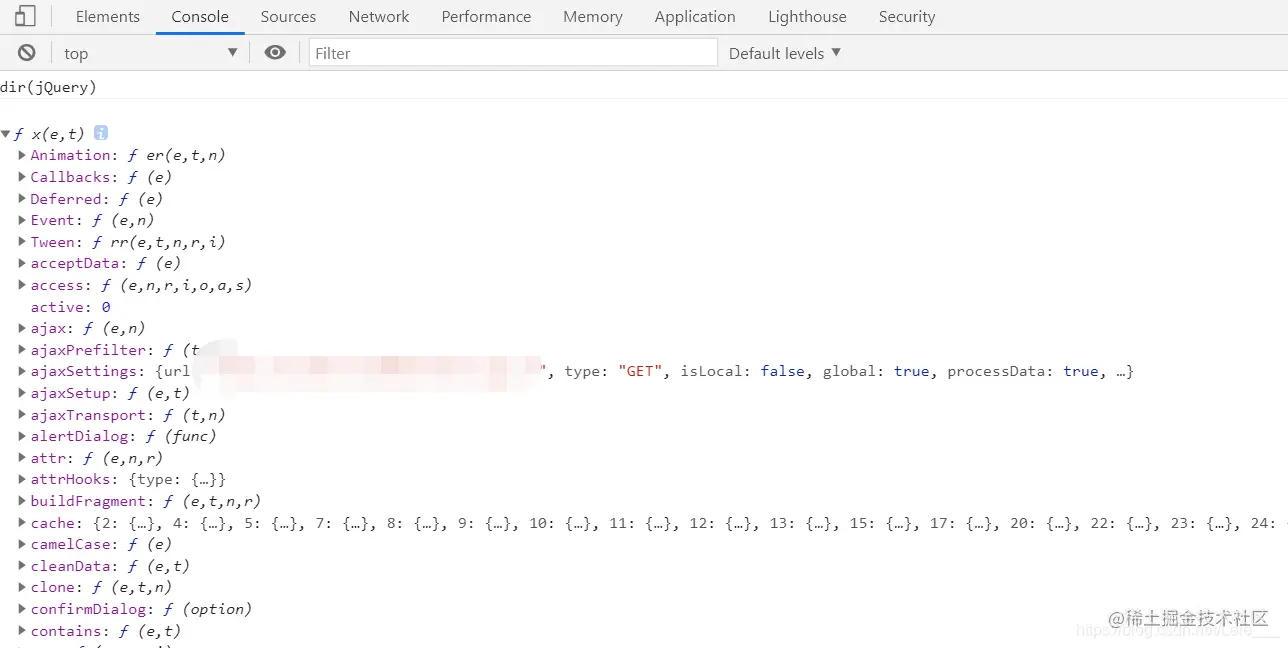Image resolution: width=1288 pixels, height=648 pixels.
Task: Create a live expression with the eye icon
Action: coord(275,53)
